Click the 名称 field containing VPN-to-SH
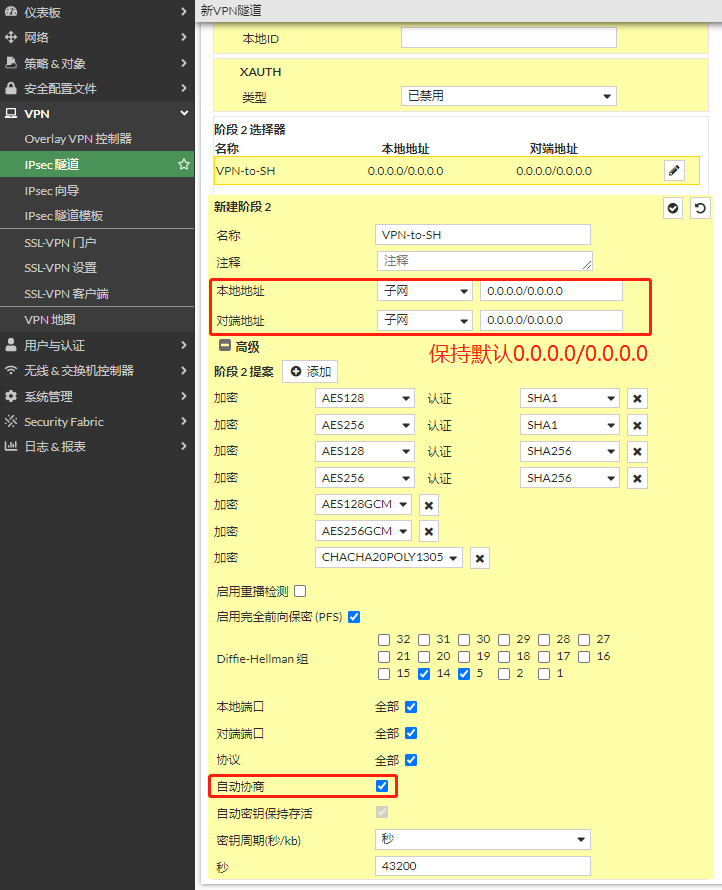 pos(483,235)
